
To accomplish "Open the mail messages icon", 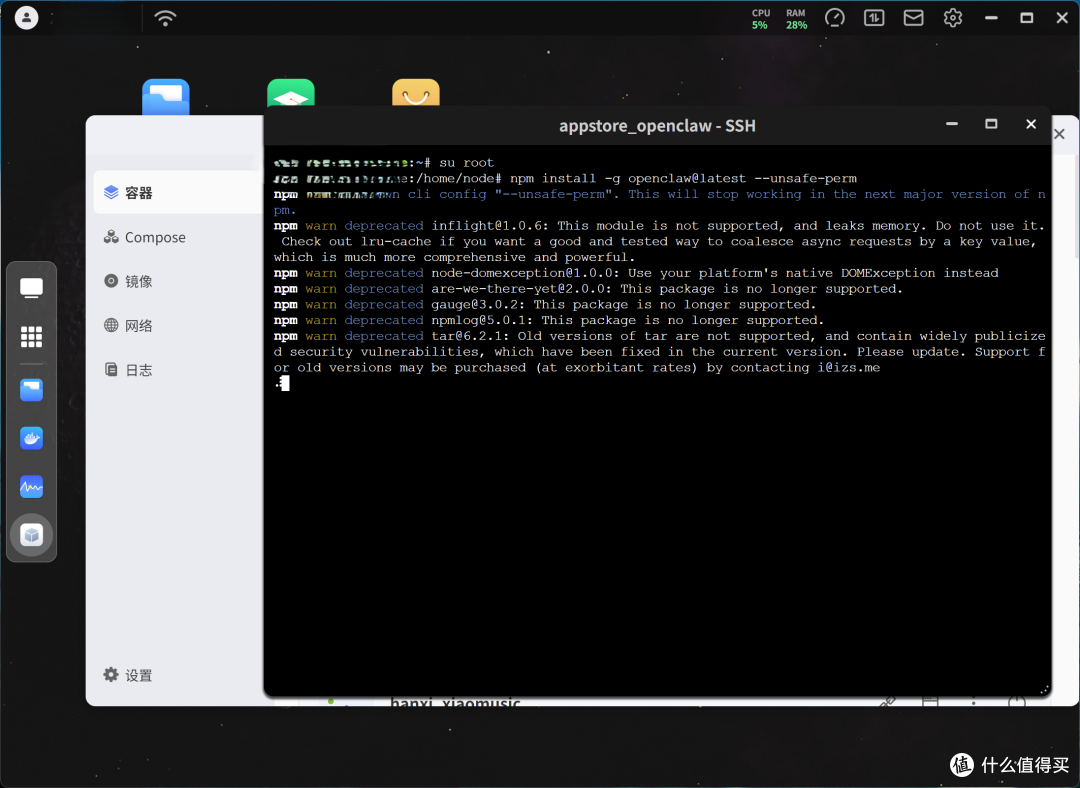I will [913, 18].
